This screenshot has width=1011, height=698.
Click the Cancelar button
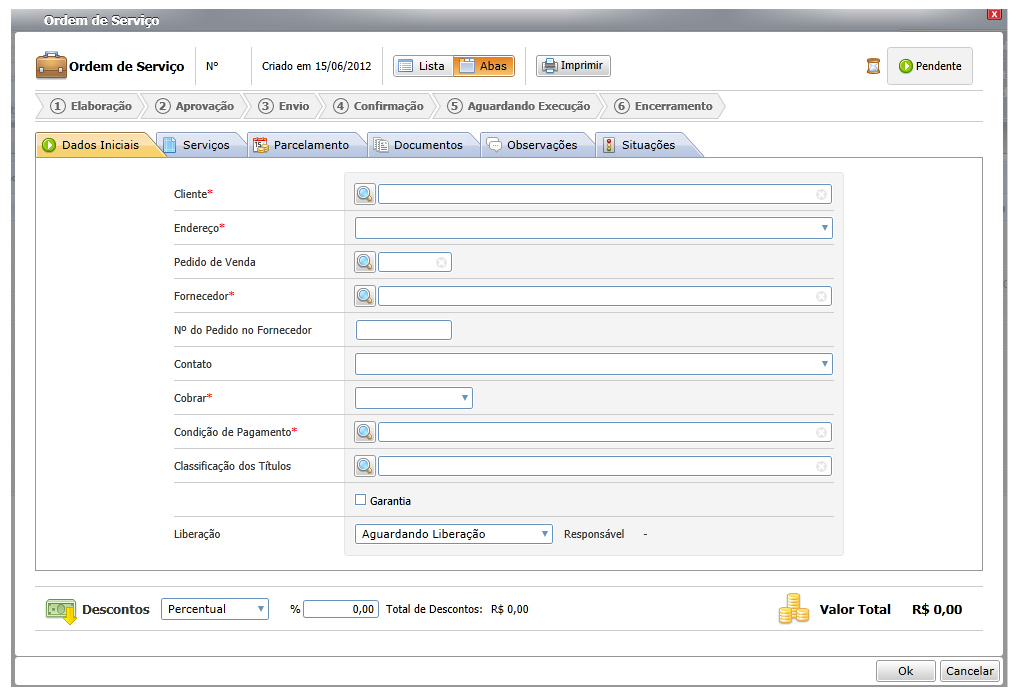point(970,671)
